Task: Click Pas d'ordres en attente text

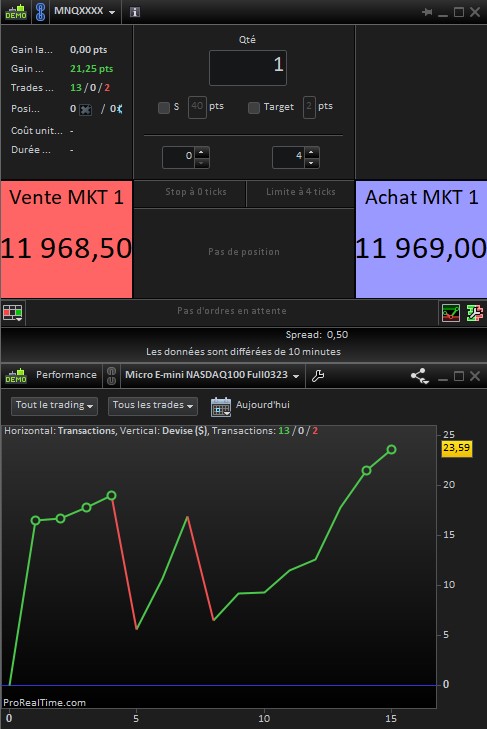Action: pos(232,311)
